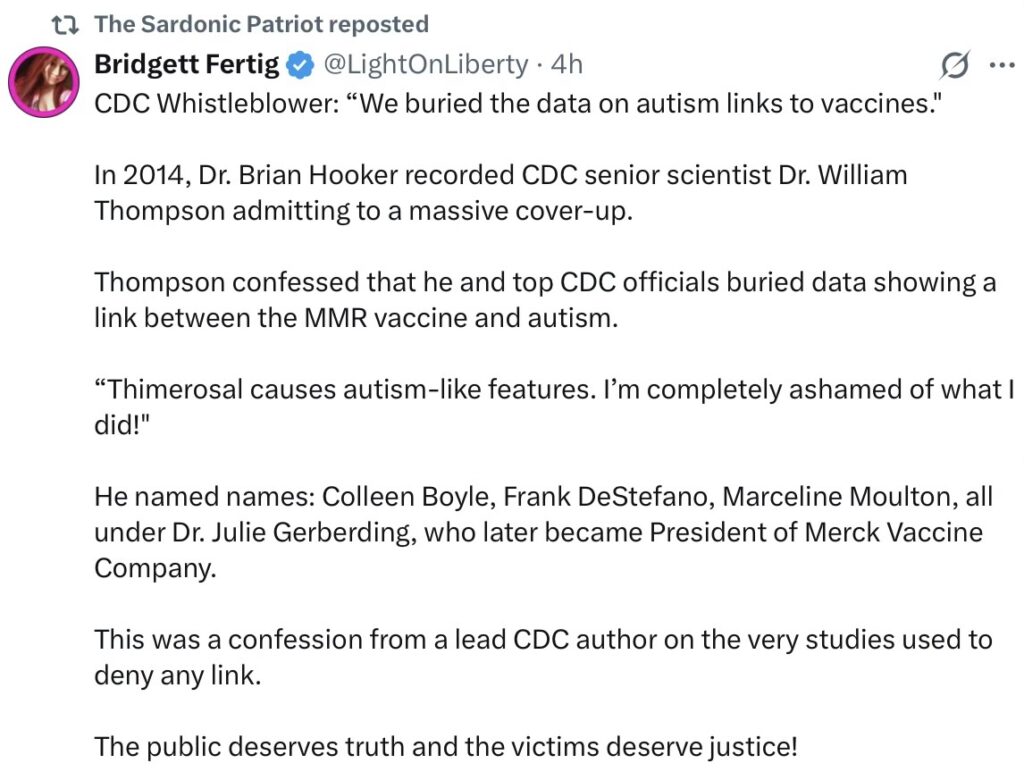Select the "Thompson confessed" paragraph
Image resolution: width=1024 pixels, height=780 pixels.
tap(545, 298)
